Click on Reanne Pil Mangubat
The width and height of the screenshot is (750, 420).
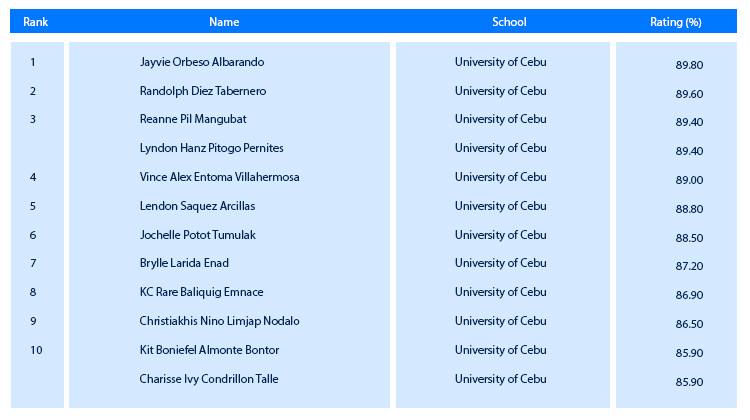tap(193, 119)
